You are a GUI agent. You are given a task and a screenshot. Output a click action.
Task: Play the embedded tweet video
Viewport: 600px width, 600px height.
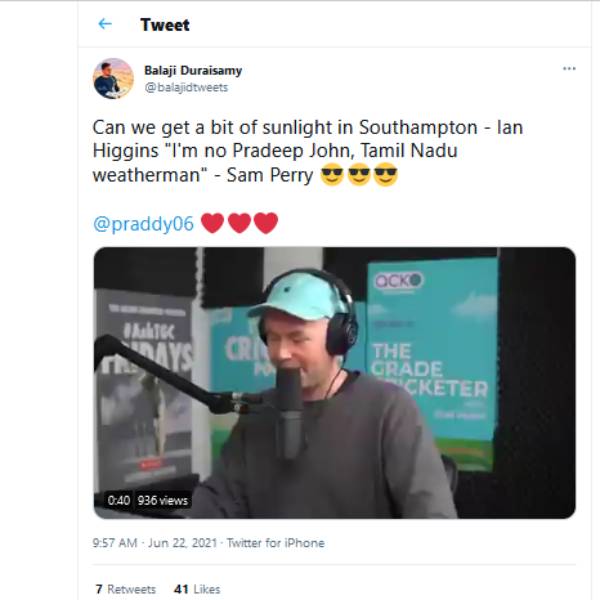coord(334,382)
